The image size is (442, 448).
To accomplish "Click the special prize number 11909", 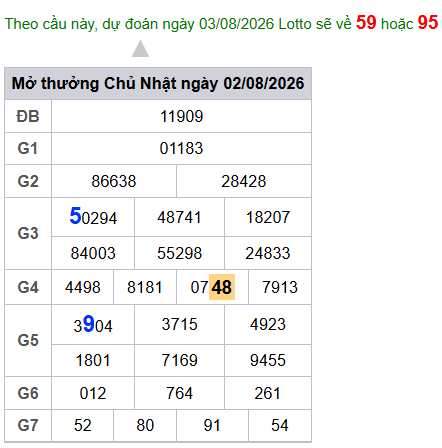I will point(182,117).
